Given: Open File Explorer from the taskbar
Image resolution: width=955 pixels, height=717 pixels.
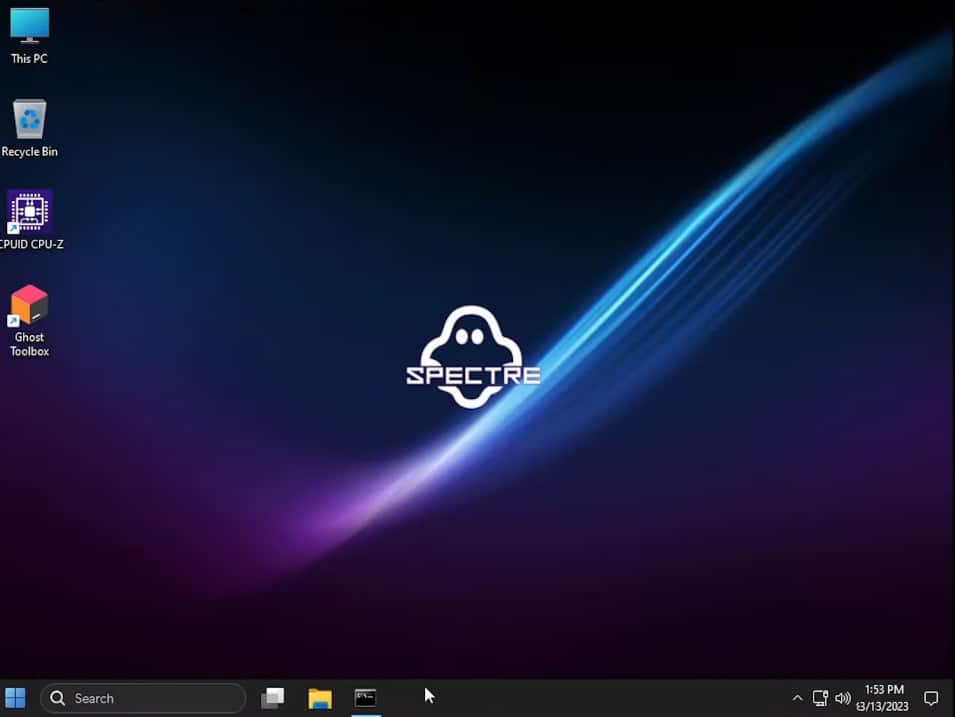Looking at the screenshot, I should (x=319, y=697).
